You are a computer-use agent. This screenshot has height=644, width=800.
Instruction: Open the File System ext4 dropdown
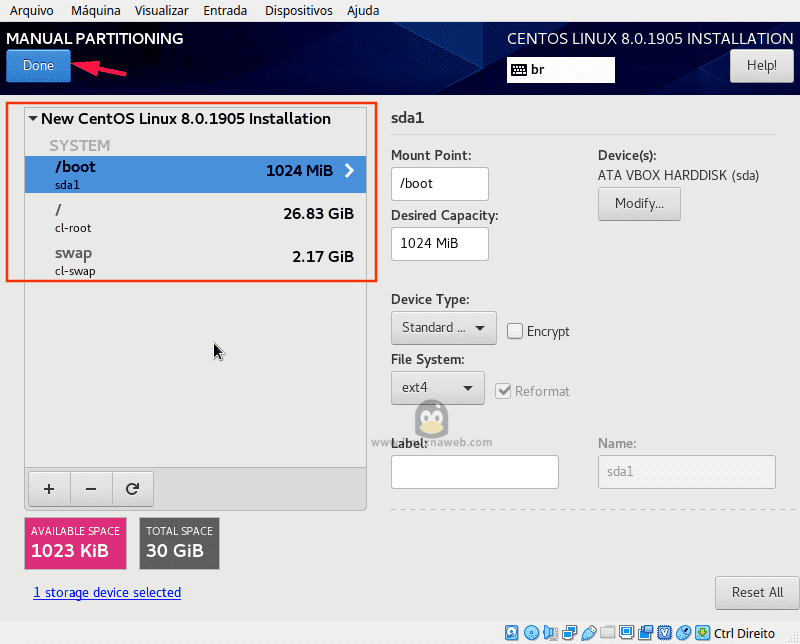click(x=438, y=388)
